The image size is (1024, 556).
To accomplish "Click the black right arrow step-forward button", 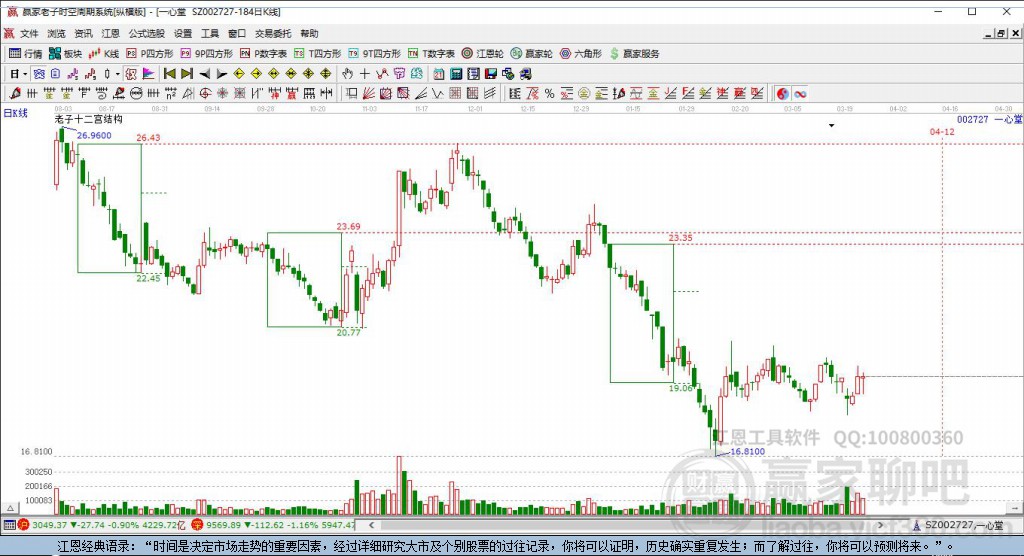I will pyautogui.click(x=221, y=74).
